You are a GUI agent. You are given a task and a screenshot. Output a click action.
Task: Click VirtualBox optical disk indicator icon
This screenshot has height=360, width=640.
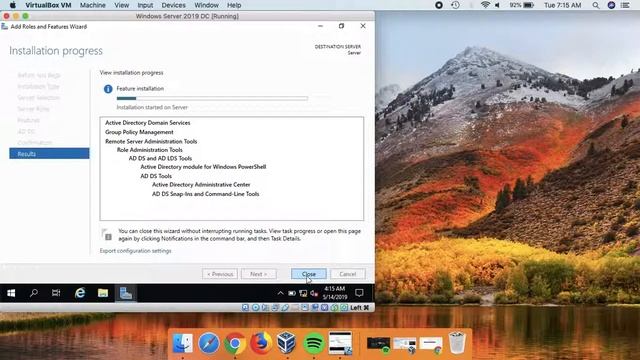pyautogui.click(x=256, y=307)
